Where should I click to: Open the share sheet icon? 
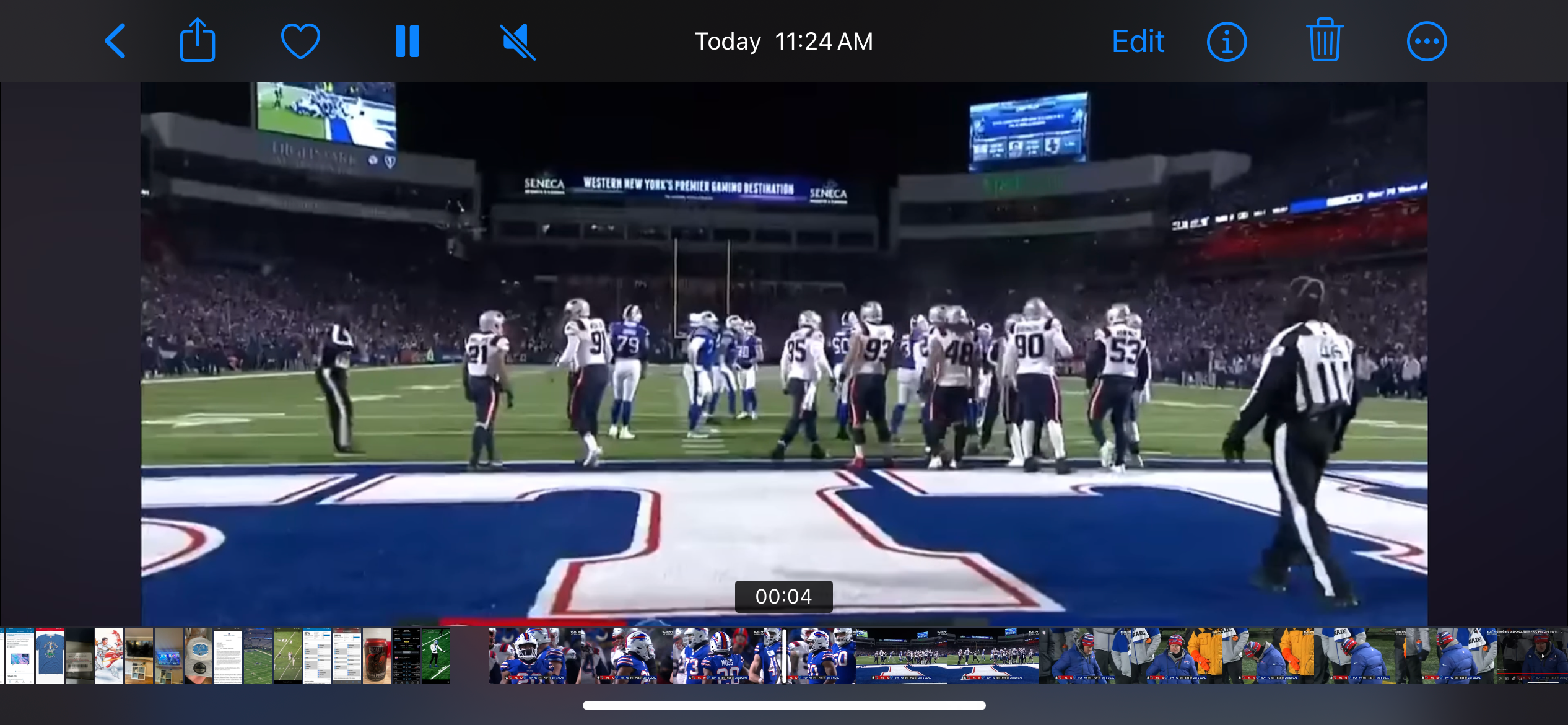click(x=198, y=41)
